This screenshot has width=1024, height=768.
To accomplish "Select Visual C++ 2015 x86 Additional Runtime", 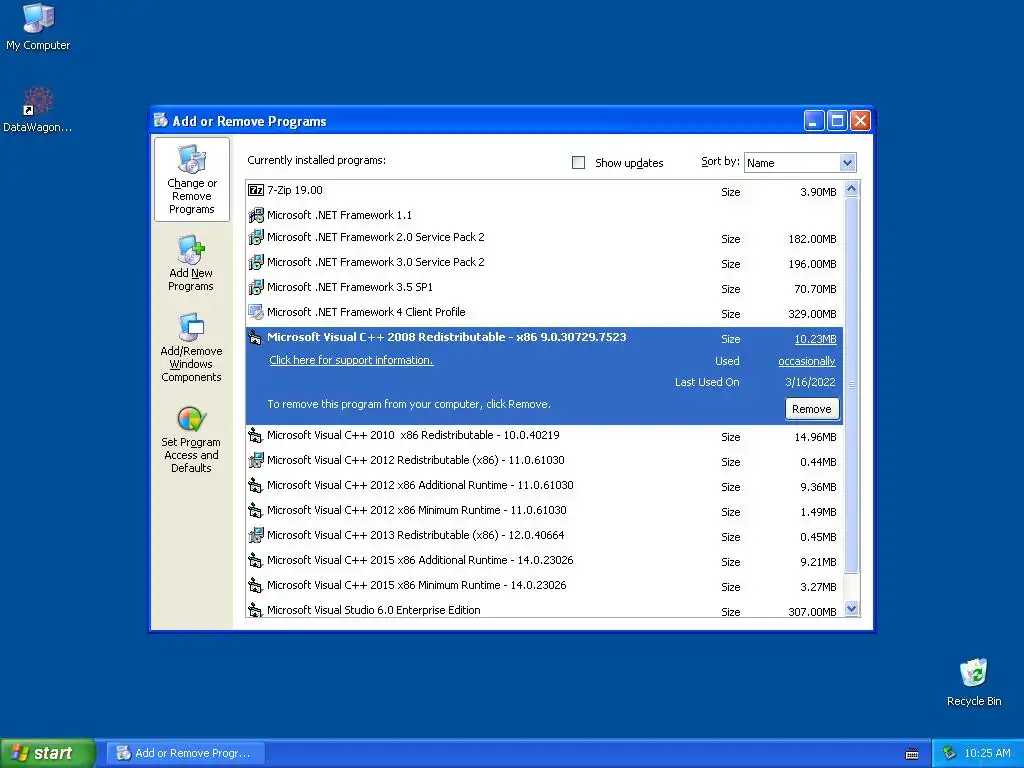I will coord(544,561).
